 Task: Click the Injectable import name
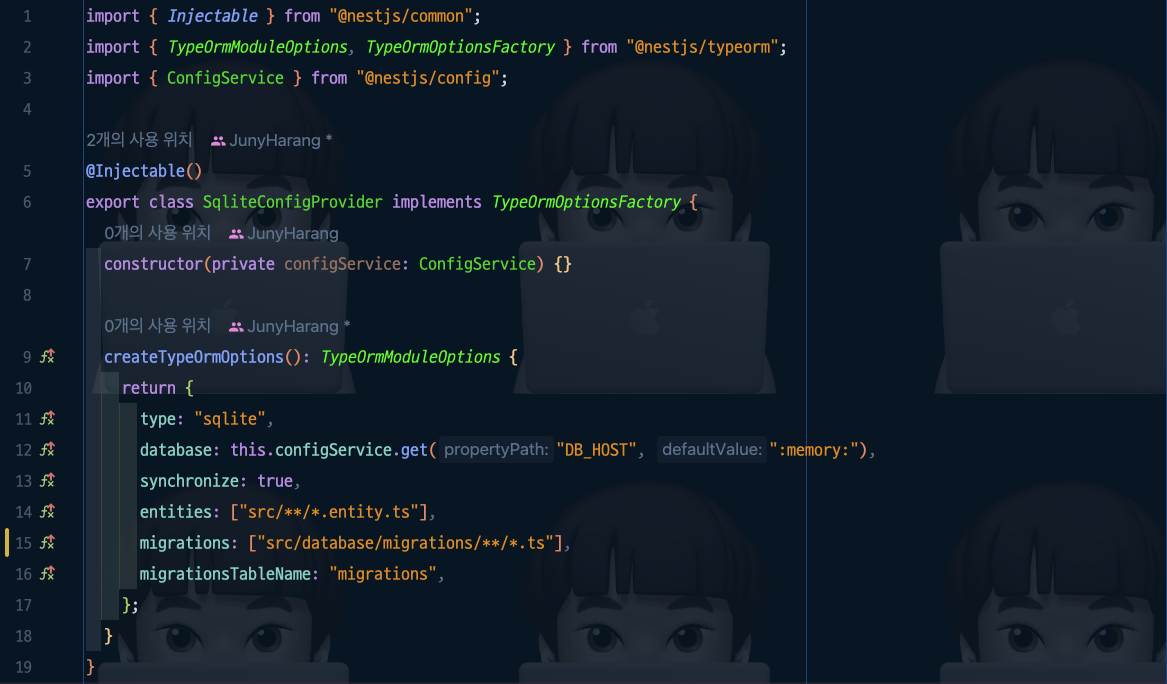[212, 16]
